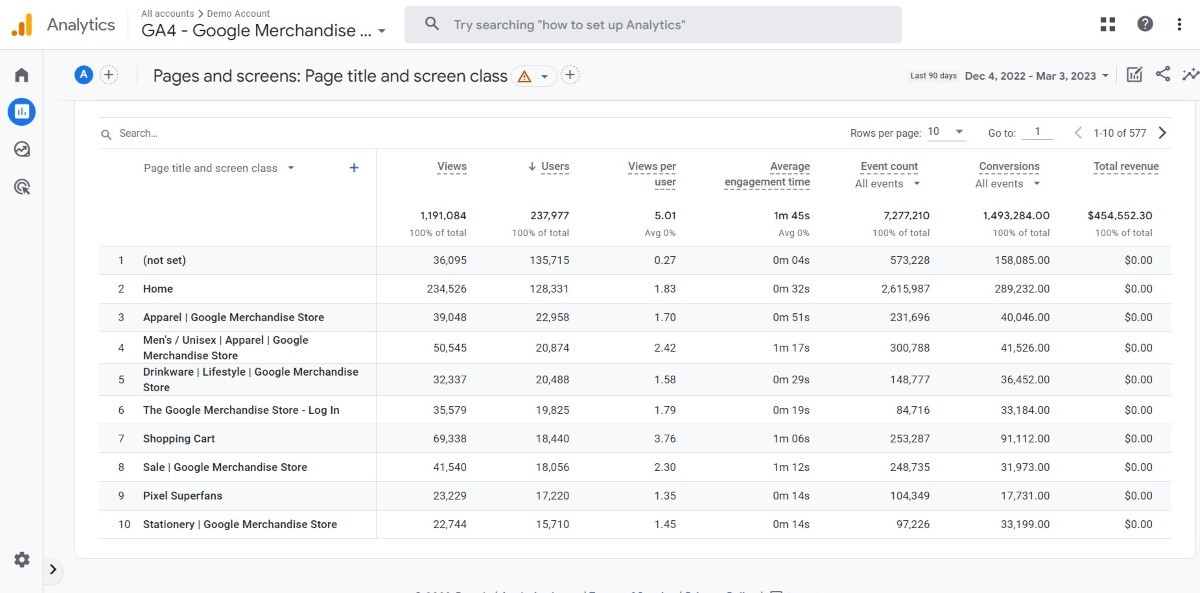The width and height of the screenshot is (1200, 593).
Task: Go to next page of table results
Action: [x=1162, y=133]
